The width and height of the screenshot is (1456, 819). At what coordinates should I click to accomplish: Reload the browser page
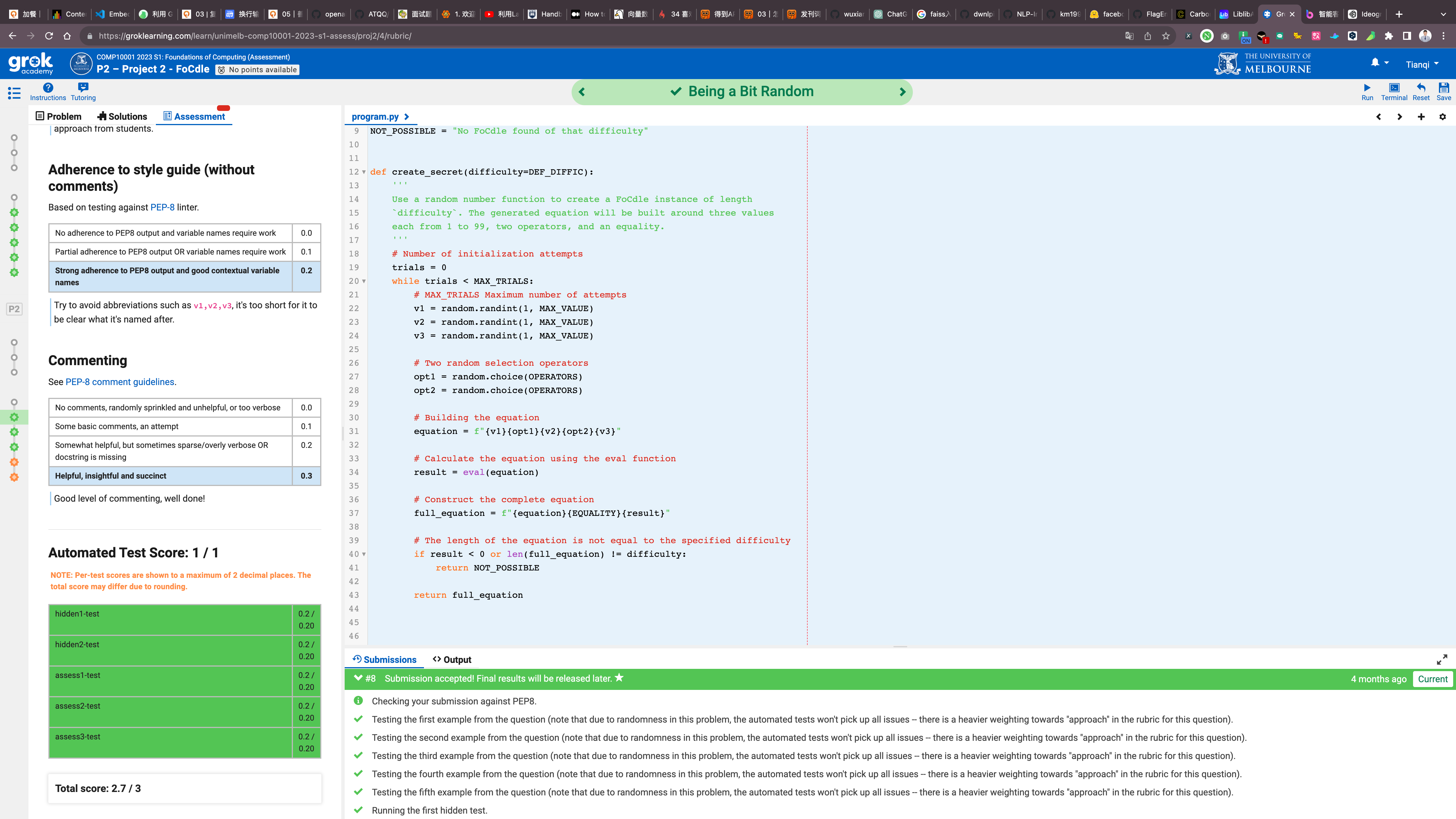tap(49, 36)
